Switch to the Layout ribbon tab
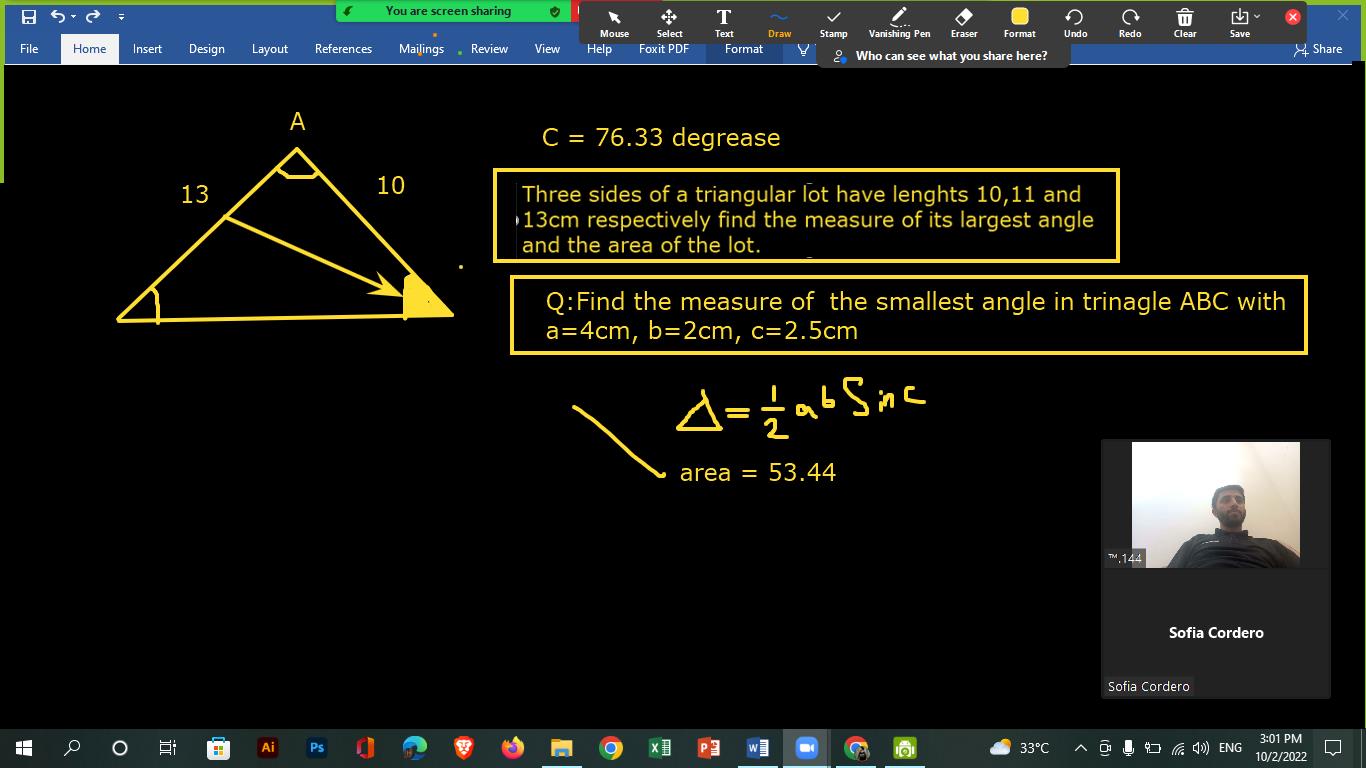This screenshot has height=768, width=1366. (x=269, y=49)
